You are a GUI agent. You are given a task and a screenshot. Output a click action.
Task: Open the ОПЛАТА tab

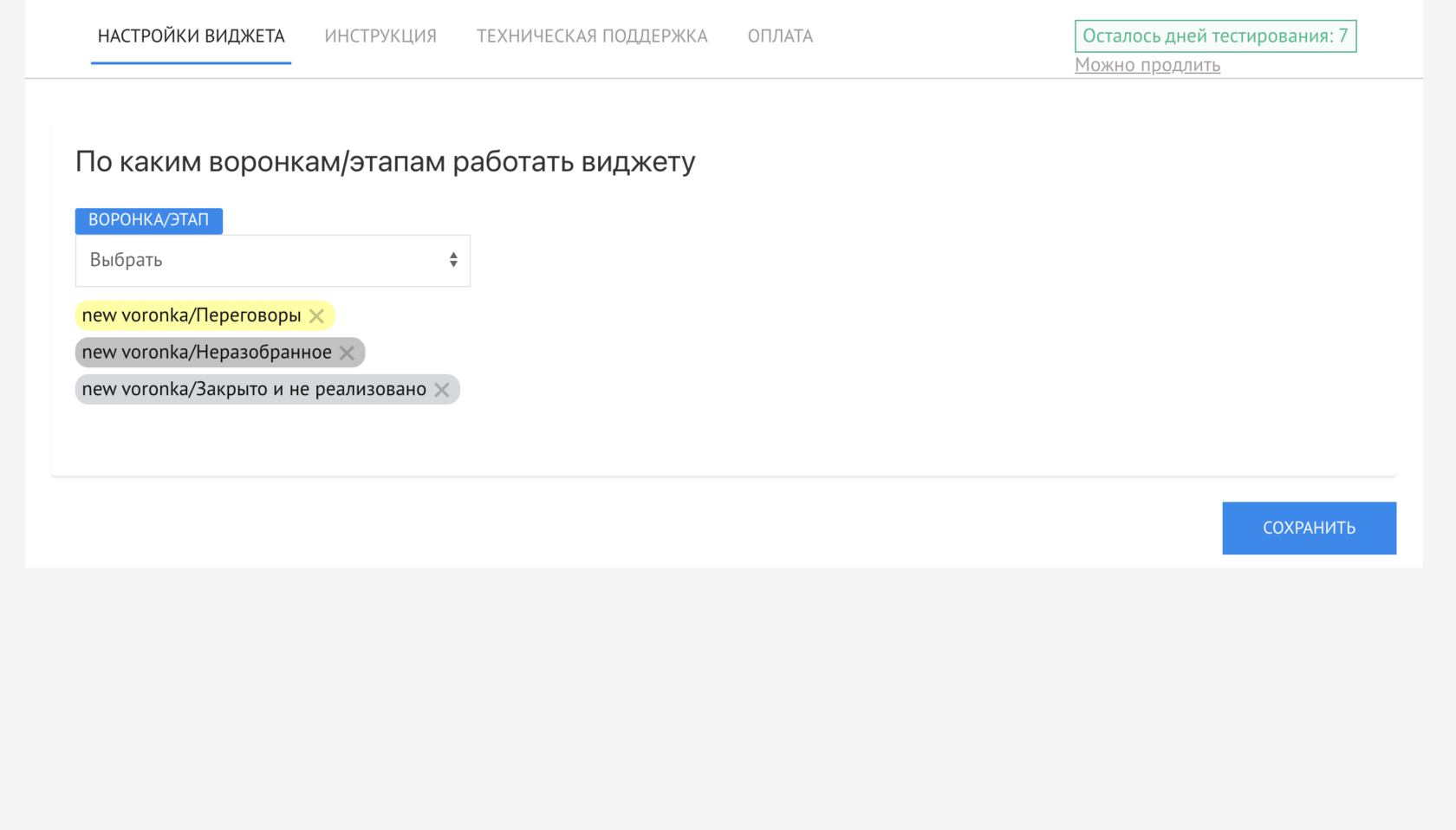(x=780, y=36)
